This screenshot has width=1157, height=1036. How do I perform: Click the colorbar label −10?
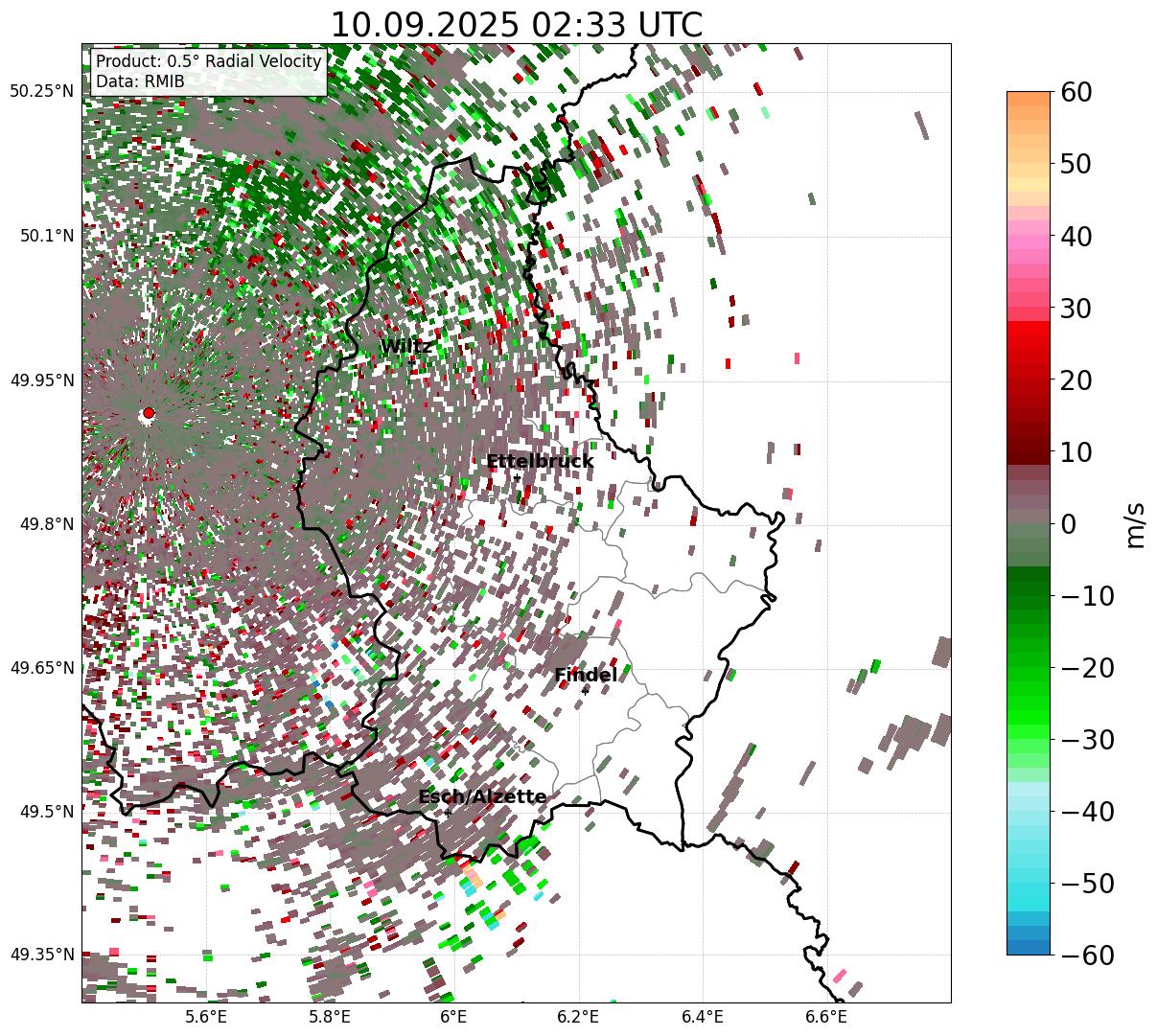tap(1087, 596)
